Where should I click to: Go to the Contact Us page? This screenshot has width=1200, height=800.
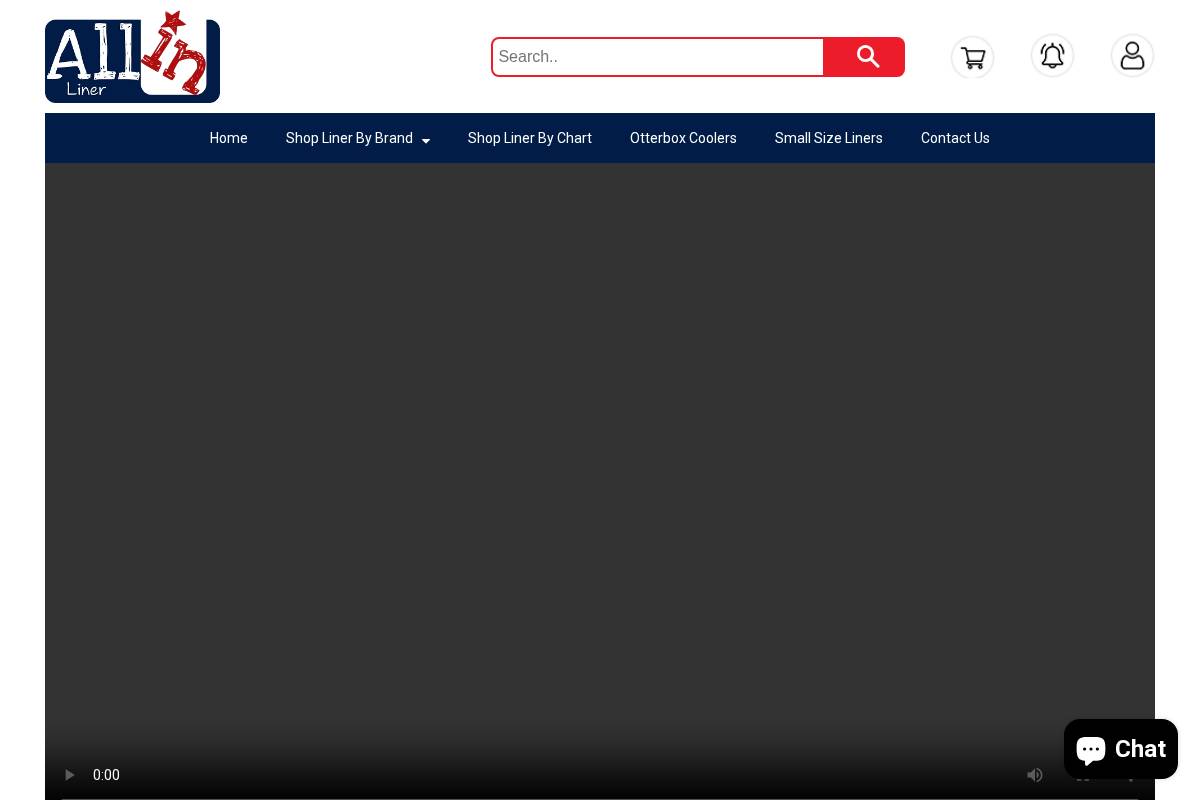coord(955,138)
